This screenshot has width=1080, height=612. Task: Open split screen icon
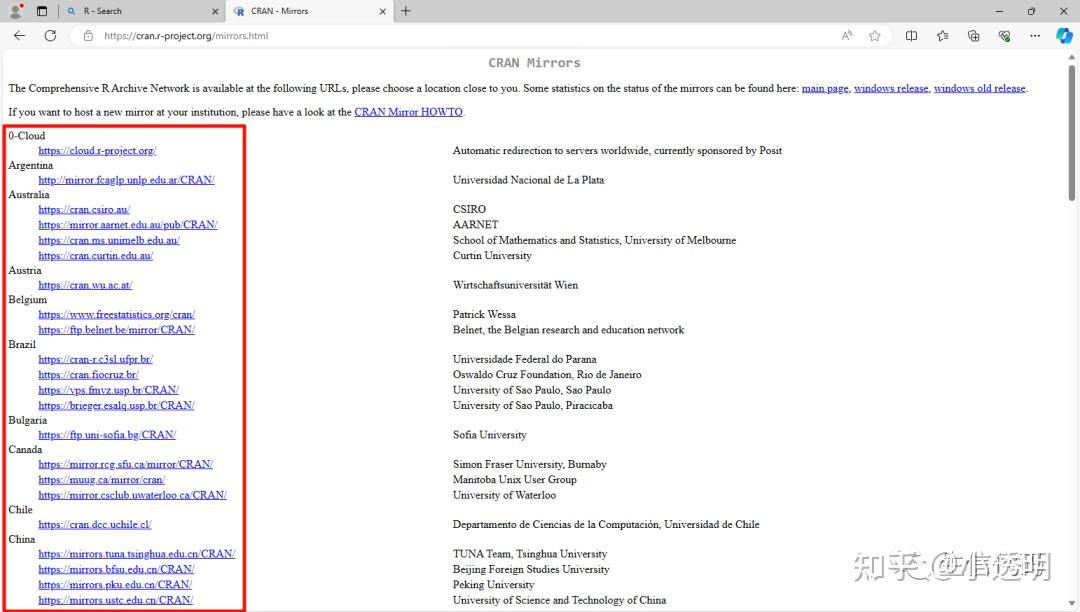click(x=911, y=36)
